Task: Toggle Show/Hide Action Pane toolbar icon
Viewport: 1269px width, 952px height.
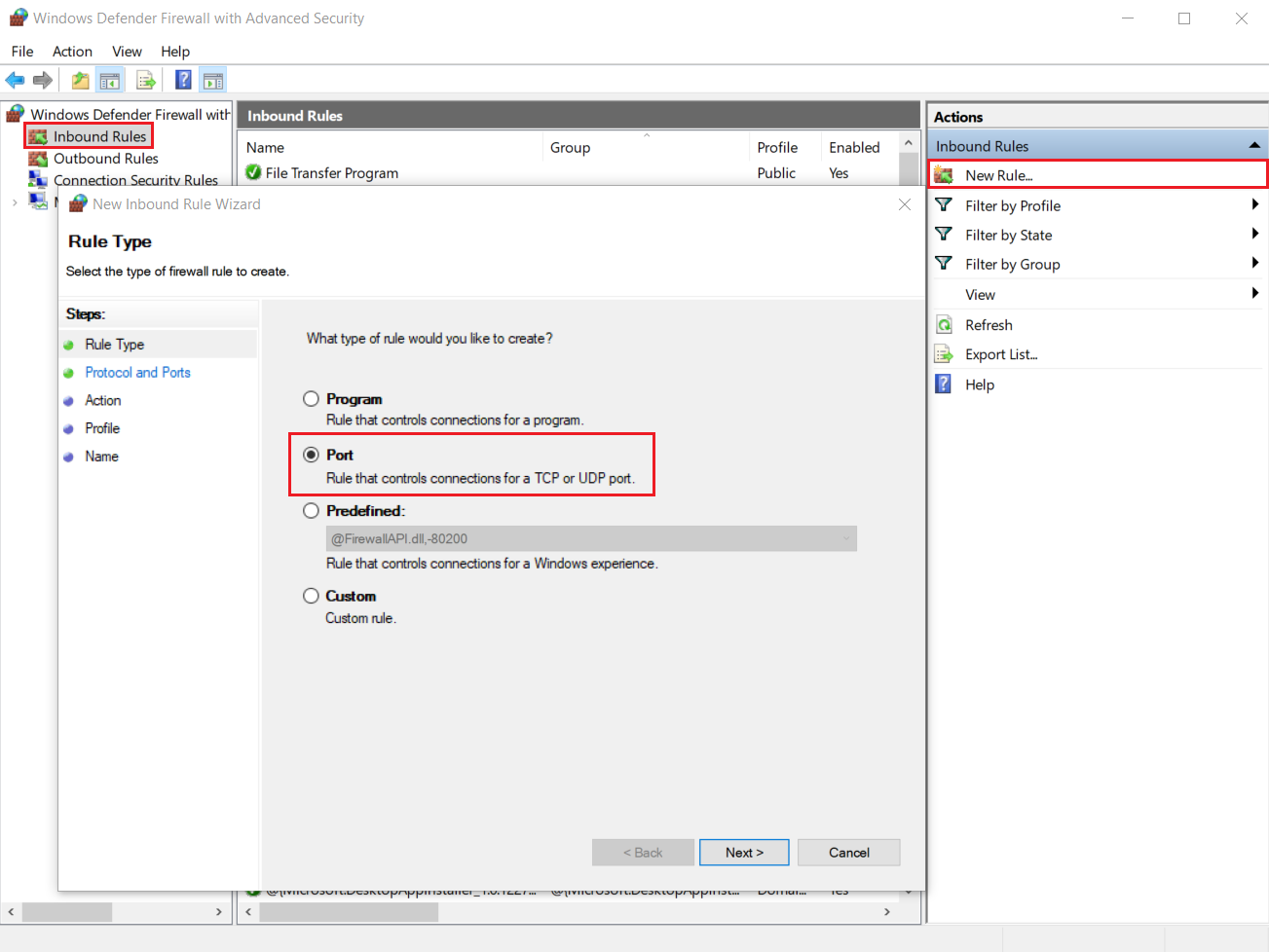Action: (213, 80)
